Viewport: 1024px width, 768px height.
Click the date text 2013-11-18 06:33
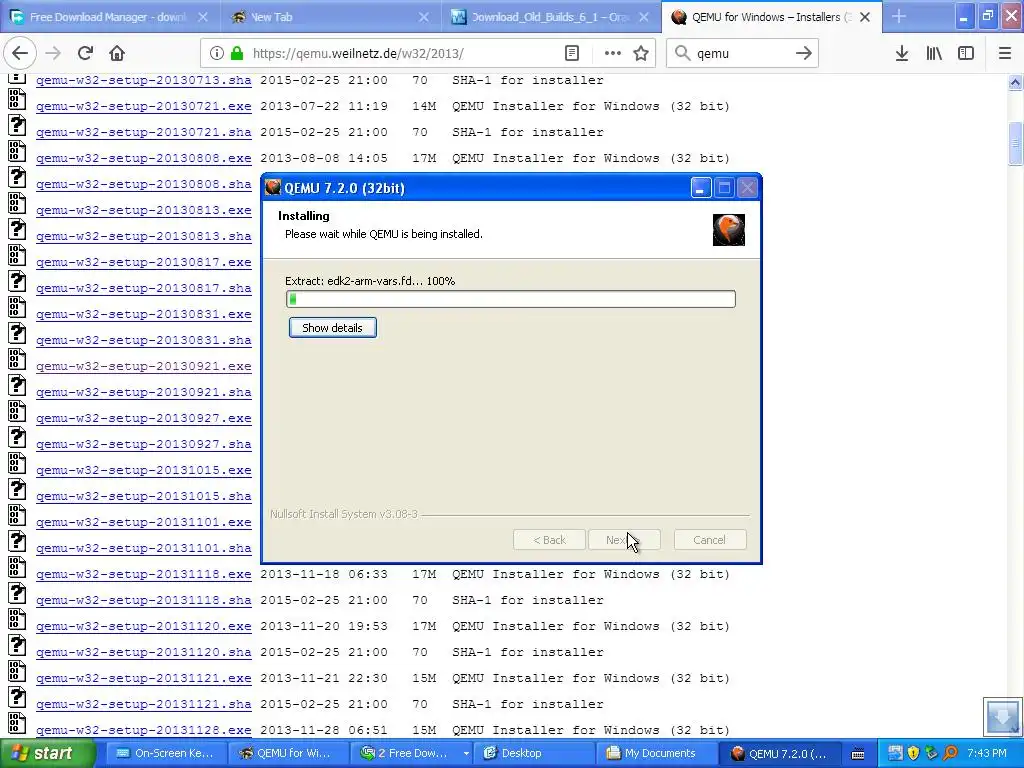click(324, 575)
